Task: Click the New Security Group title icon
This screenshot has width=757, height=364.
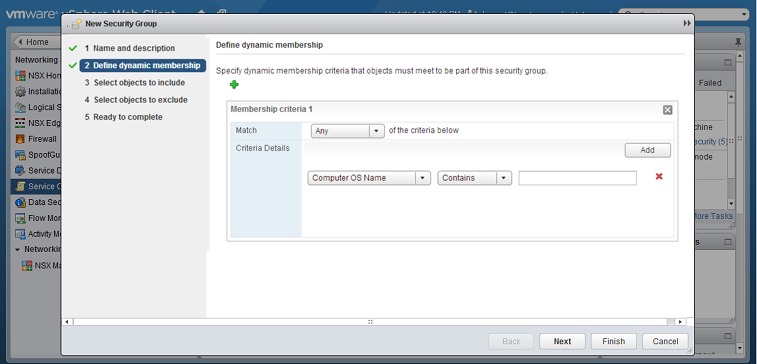Action: 76,24
